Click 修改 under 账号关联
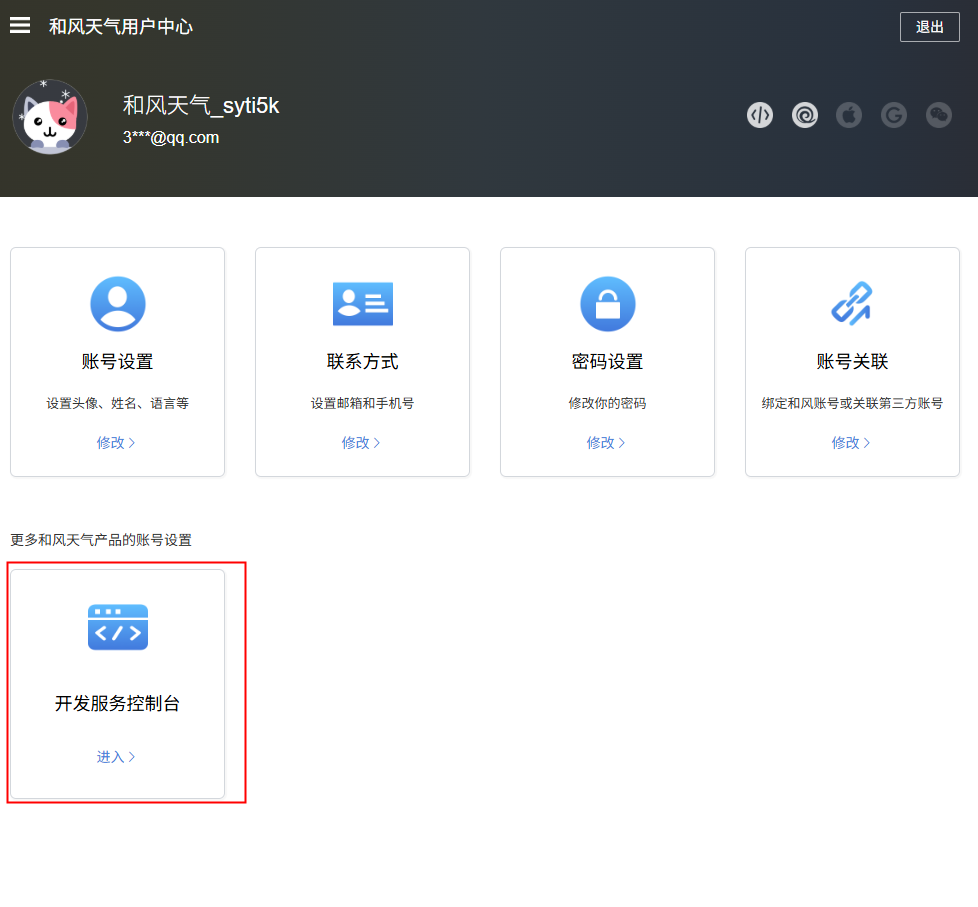The image size is (978, 907). pyautogui.click(x=851, y=442)
